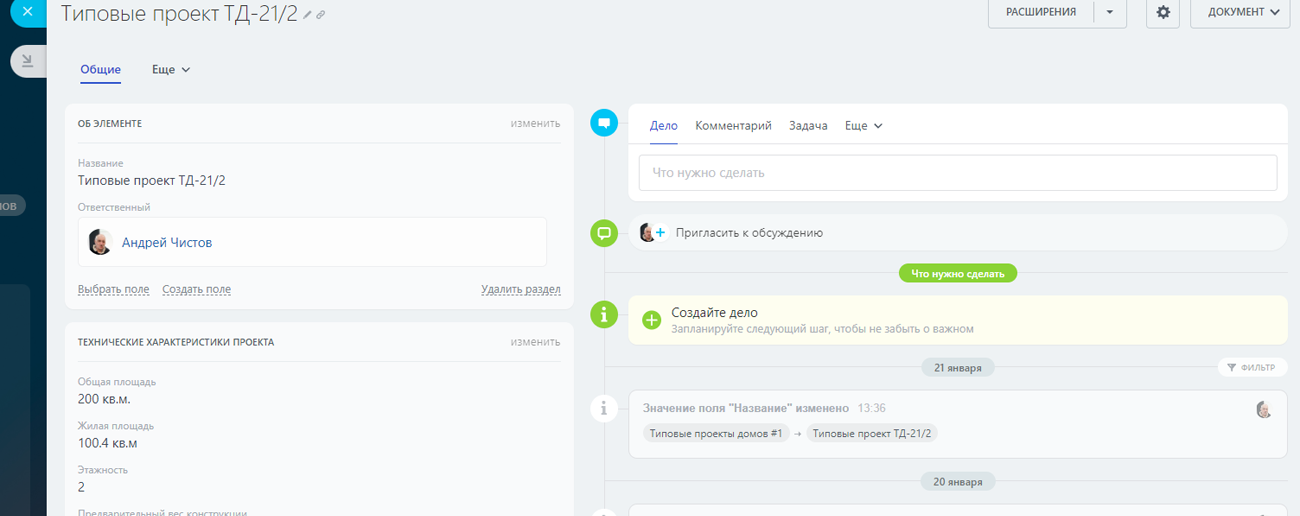
Task: Click the blue chat bubble timeline icon
Action: coord(604,123)
